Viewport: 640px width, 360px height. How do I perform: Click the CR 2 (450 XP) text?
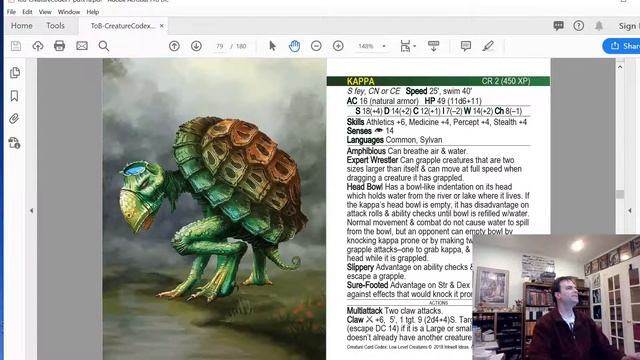click(x=506, y=81)
